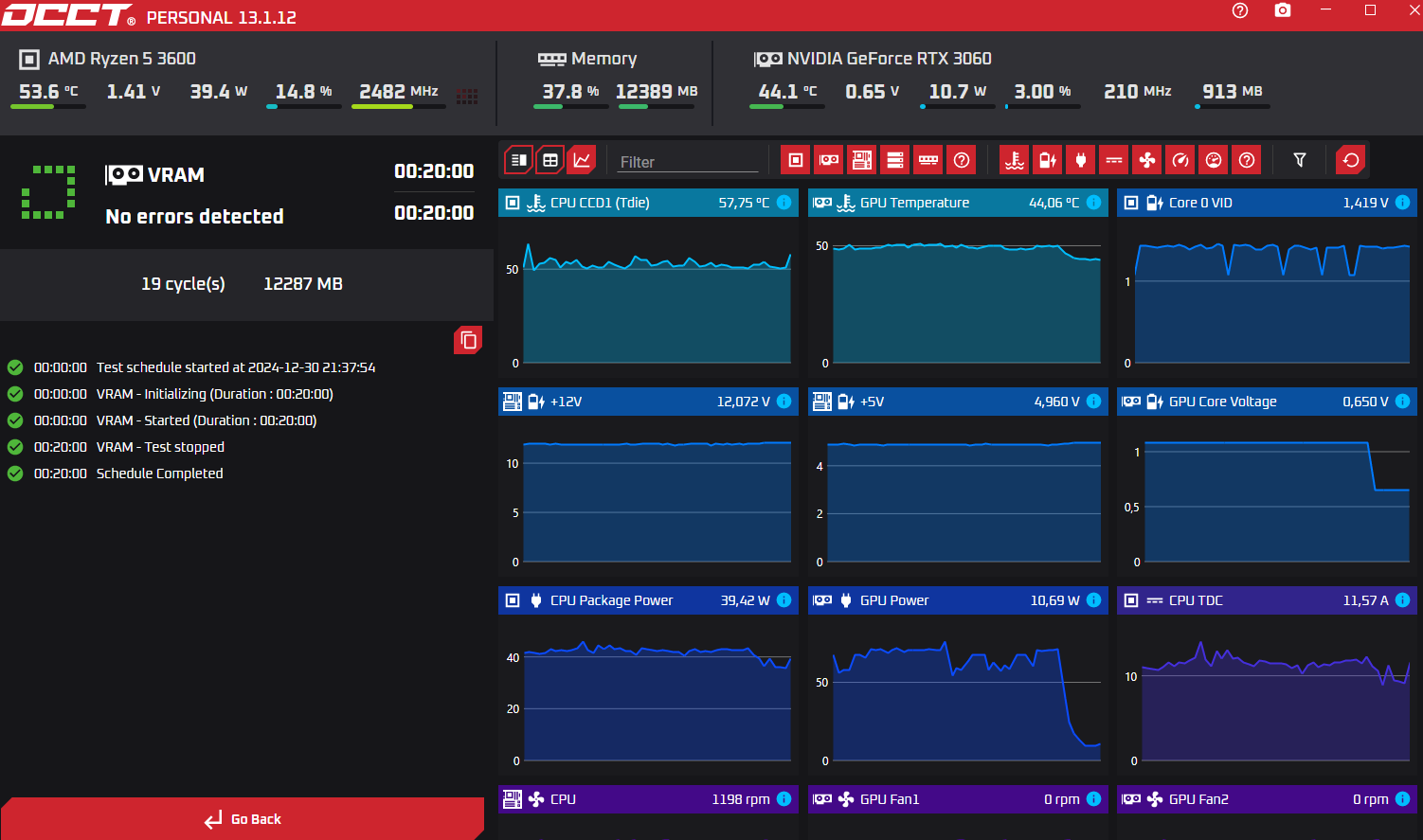Open info for GPU Fan2 graph
This screenshot has width=1423, height=840.
[1403, 799]
